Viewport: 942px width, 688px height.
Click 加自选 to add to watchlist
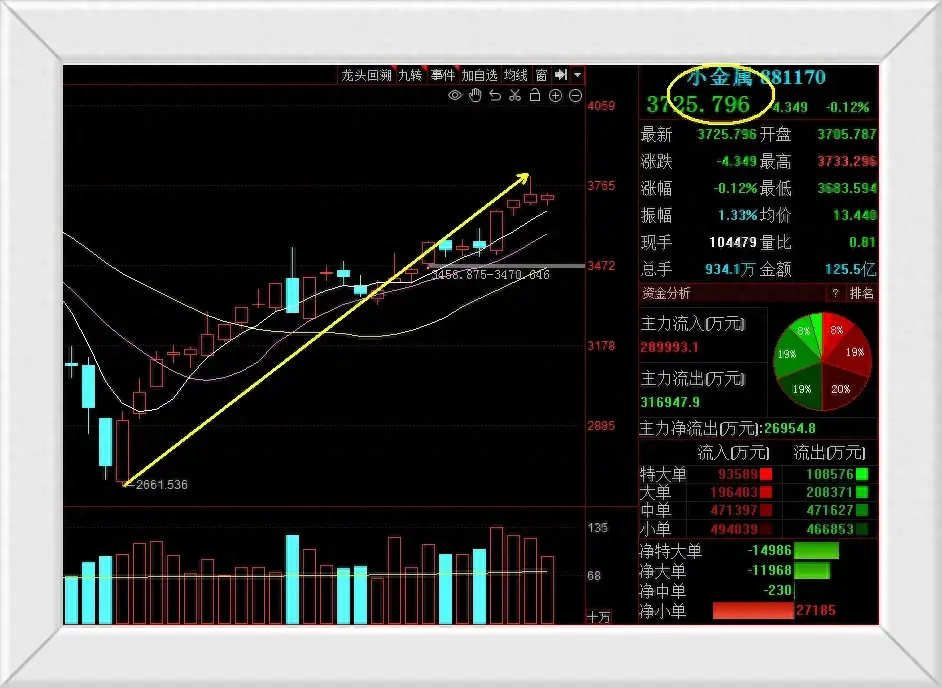(479, 75)
